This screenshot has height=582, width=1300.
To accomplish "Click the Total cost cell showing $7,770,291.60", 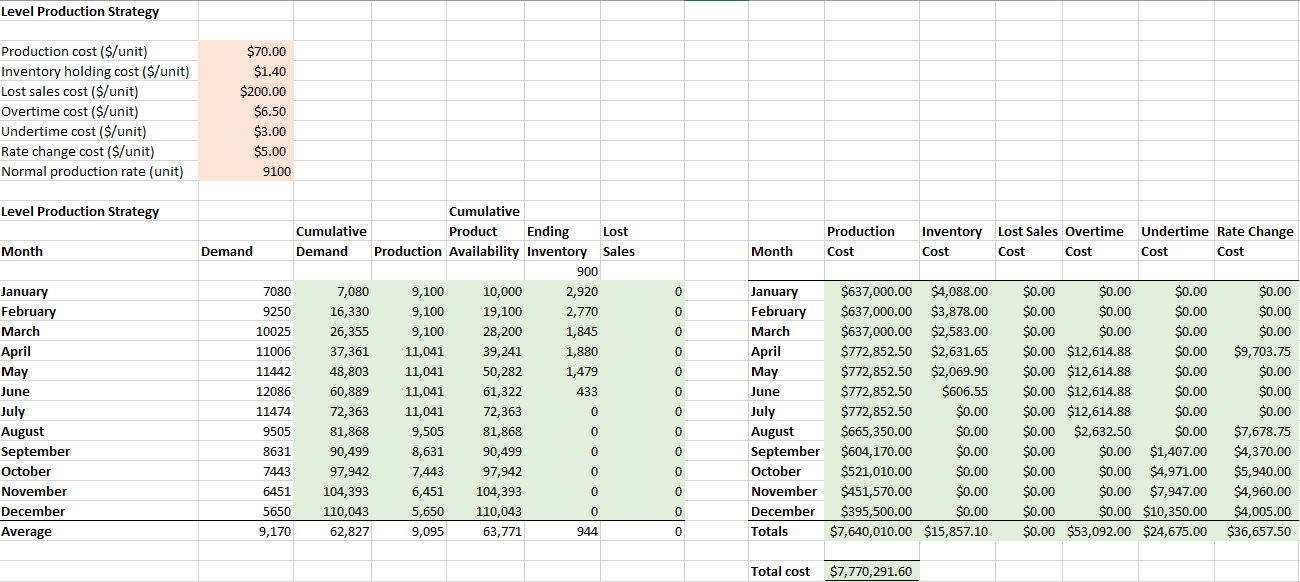I will 870,571.
